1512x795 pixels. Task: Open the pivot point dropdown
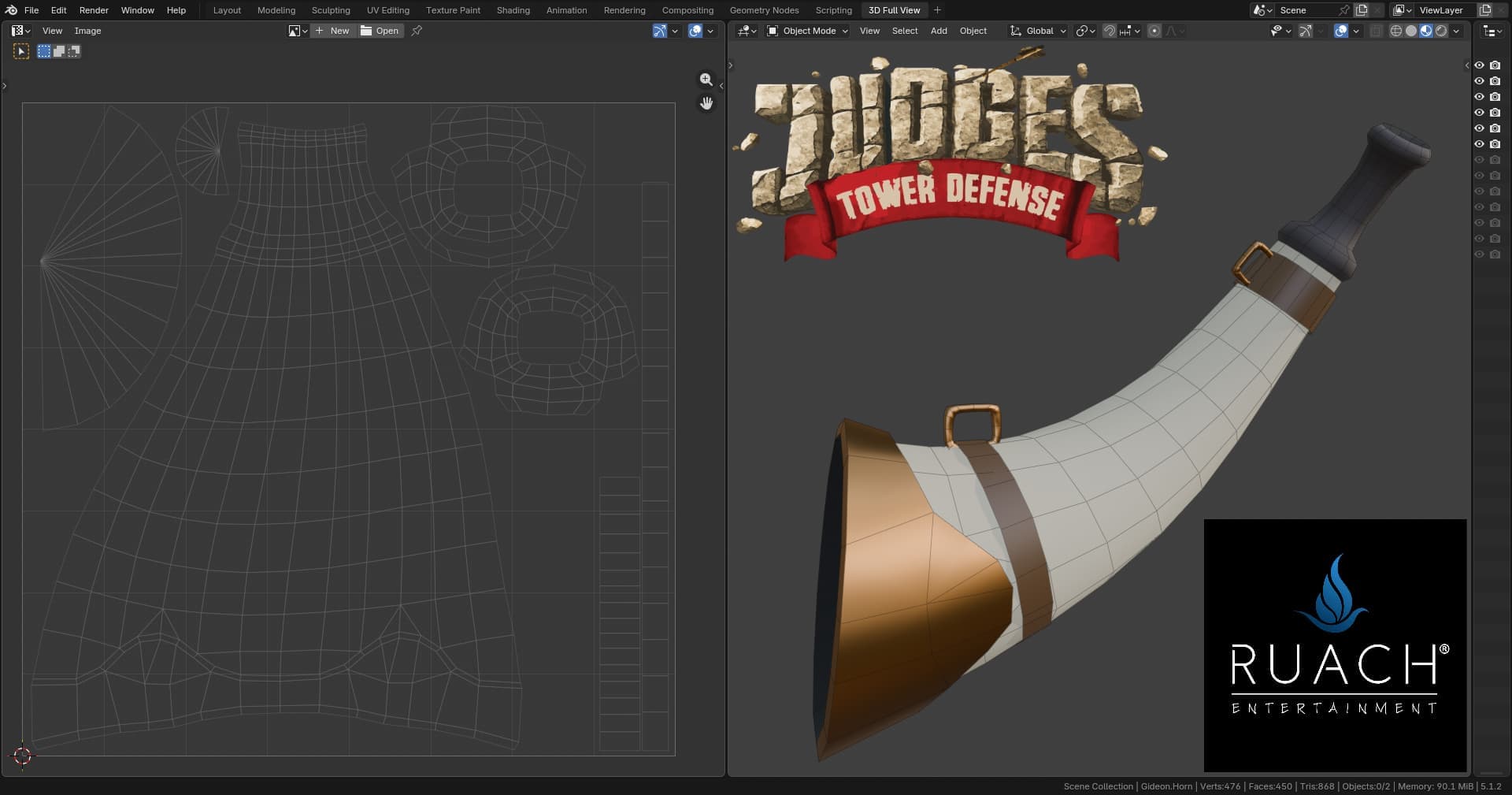point(1085,31)
